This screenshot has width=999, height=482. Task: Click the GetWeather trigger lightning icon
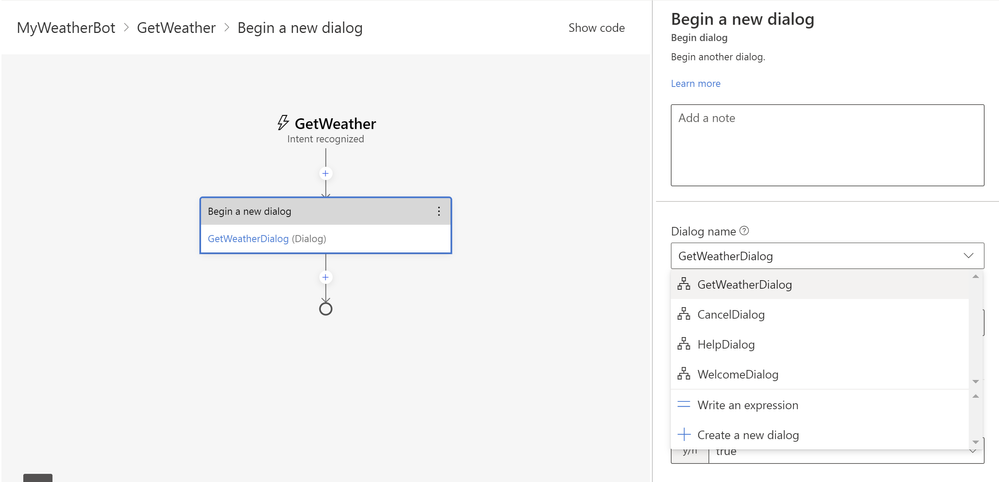point(283,124)
